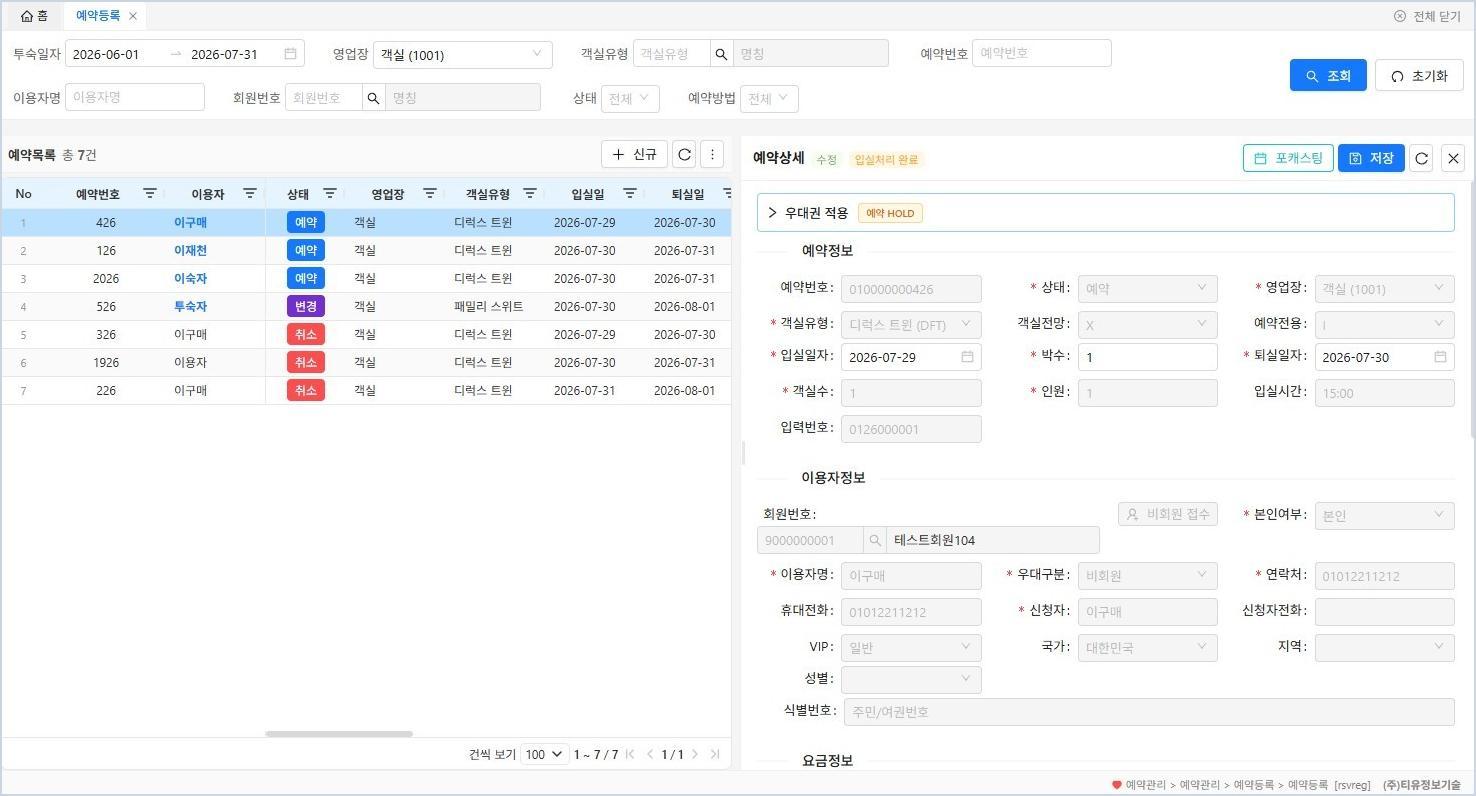
Task: Click the refresh icon in 예약상세 header
Action: 1422,158
